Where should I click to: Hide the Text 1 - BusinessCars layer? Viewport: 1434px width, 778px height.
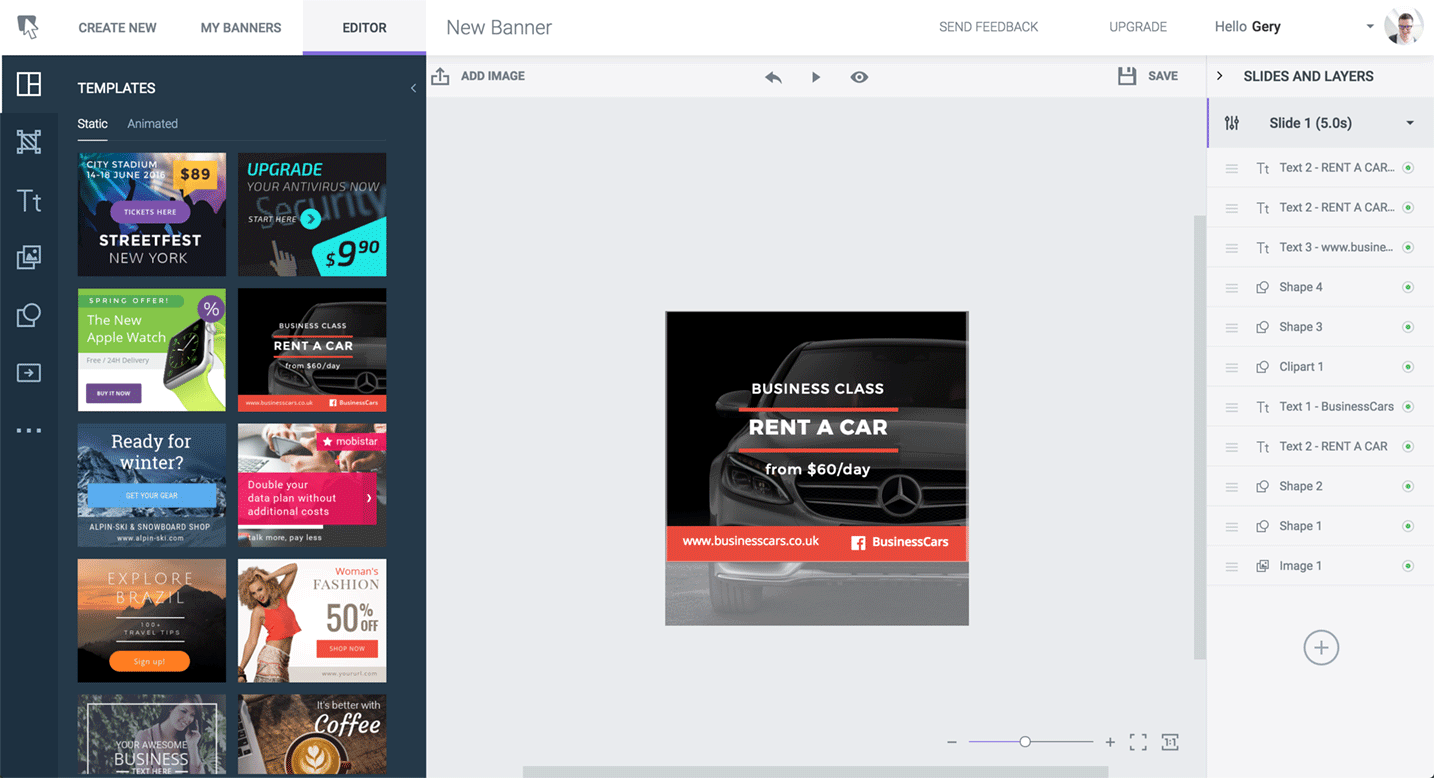coord(1408,407)
